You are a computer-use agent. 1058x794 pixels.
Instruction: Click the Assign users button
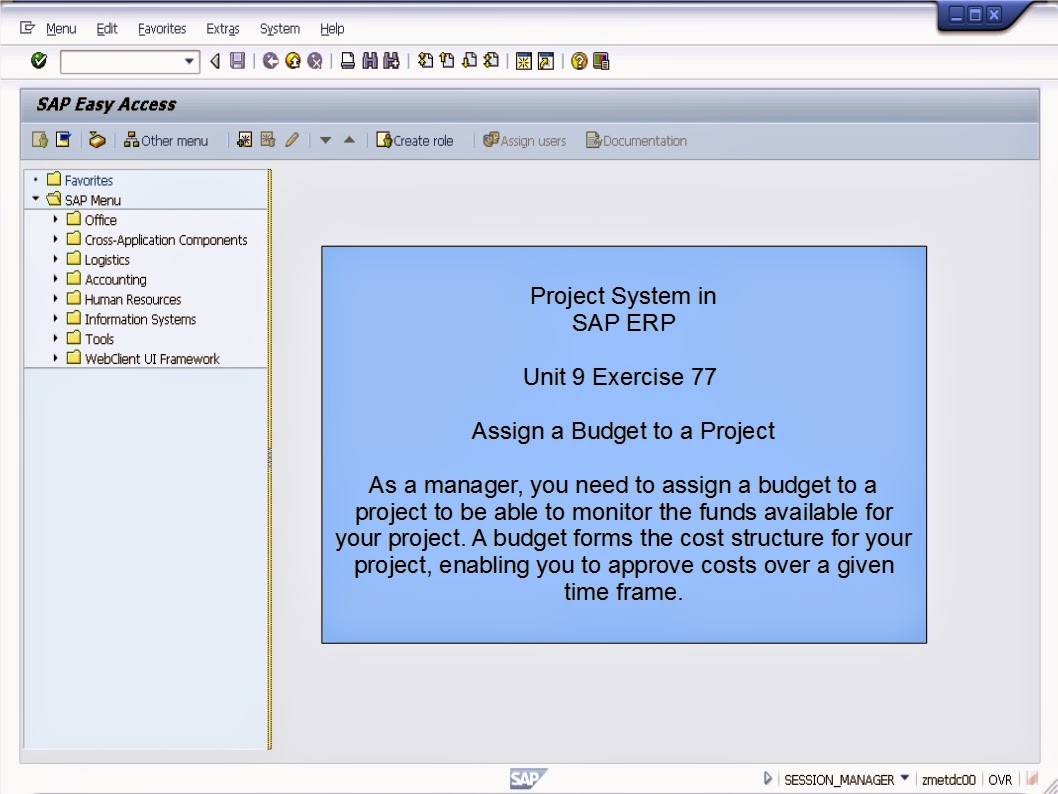(x=524, y=140)
